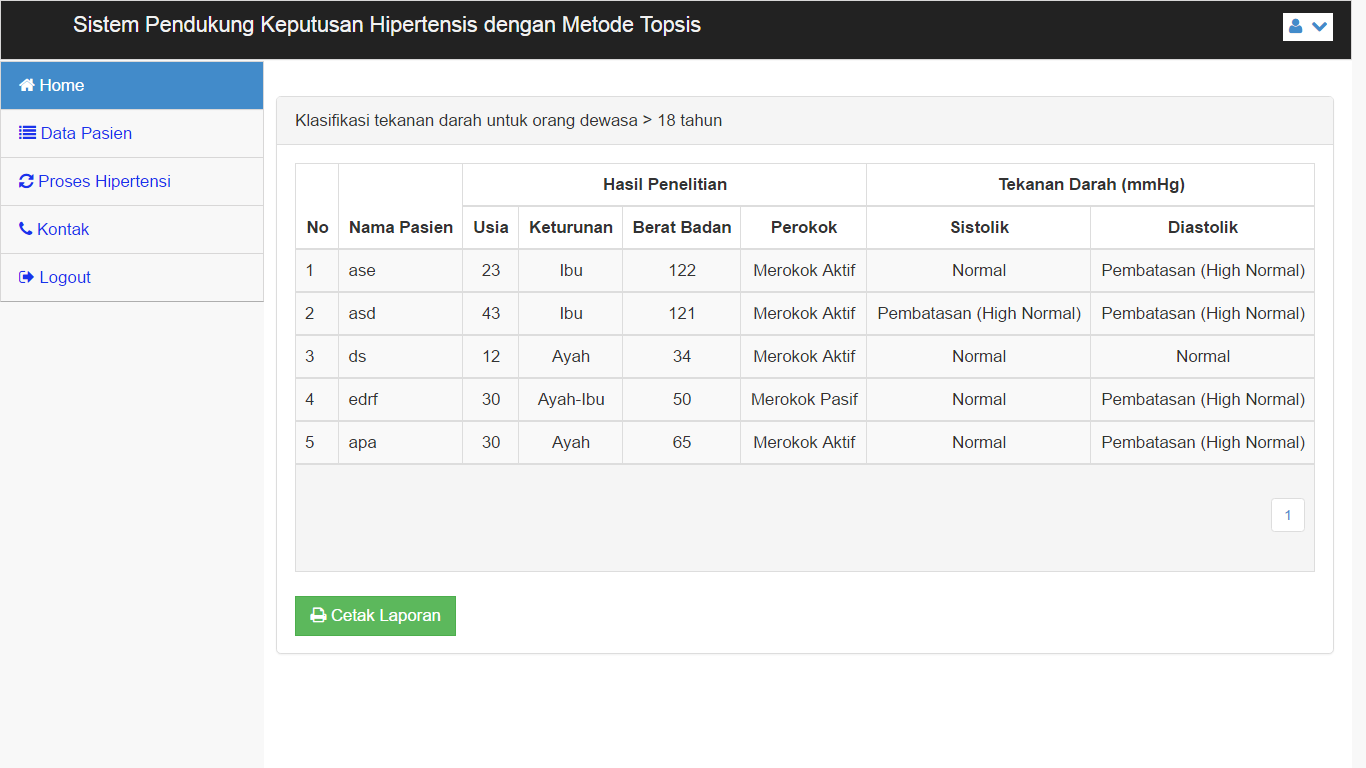Click the sign-out icon beside Logout

tap(27, 277)
